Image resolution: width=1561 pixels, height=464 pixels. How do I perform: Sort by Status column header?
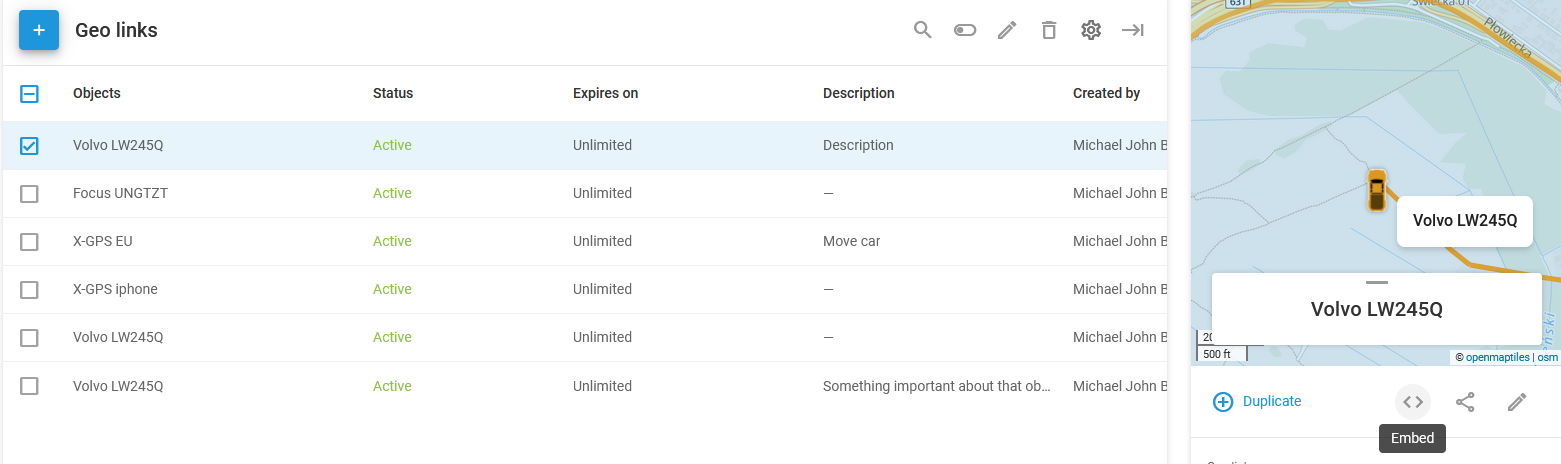393,93
